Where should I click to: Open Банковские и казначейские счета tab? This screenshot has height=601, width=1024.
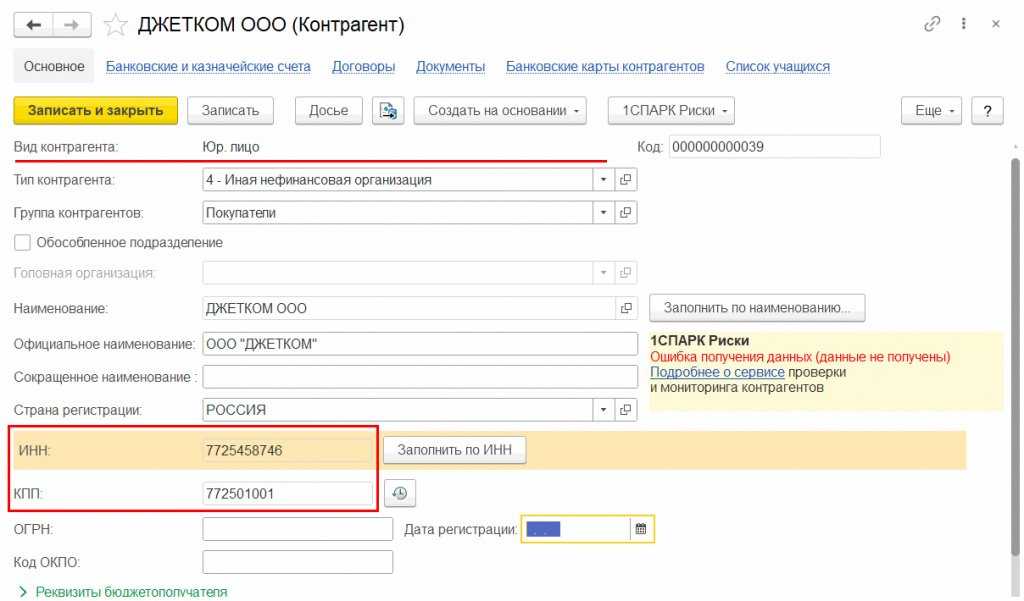click(208, 67)
